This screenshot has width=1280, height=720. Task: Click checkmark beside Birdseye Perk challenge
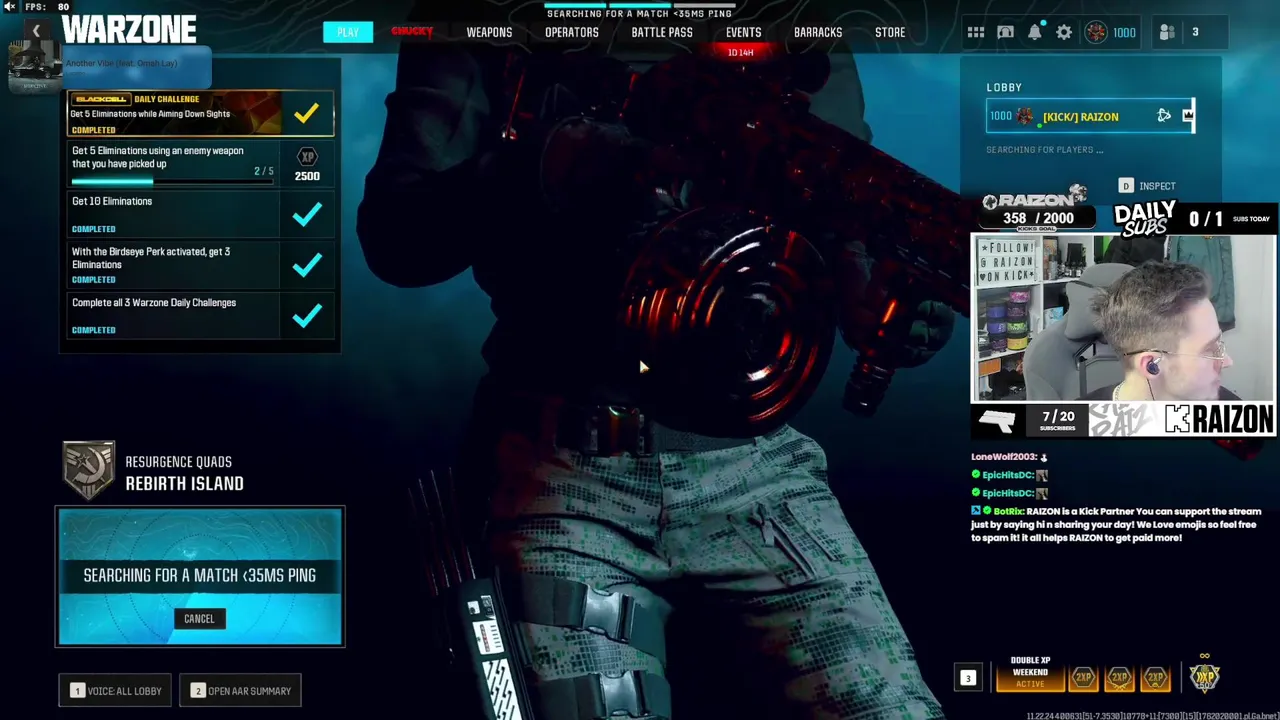coord(307,265)
